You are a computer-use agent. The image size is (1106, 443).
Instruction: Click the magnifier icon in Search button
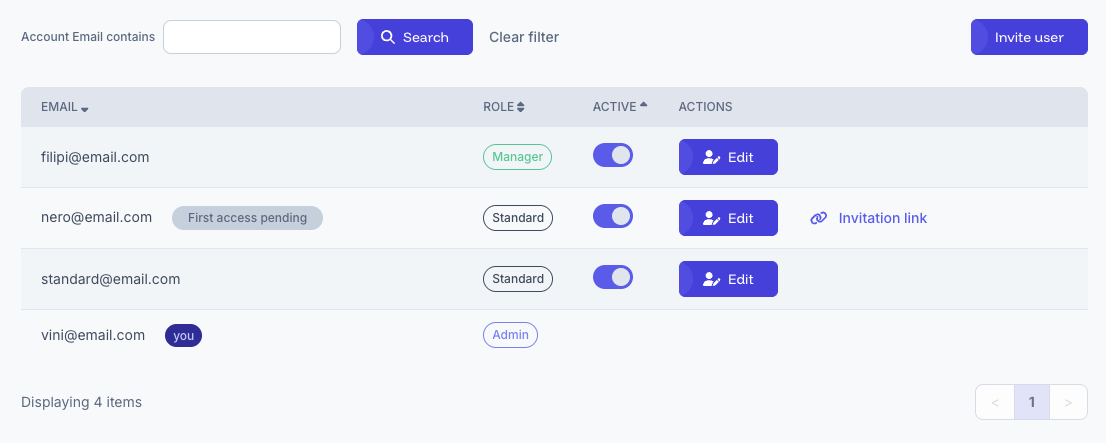(x=388, y=37)
